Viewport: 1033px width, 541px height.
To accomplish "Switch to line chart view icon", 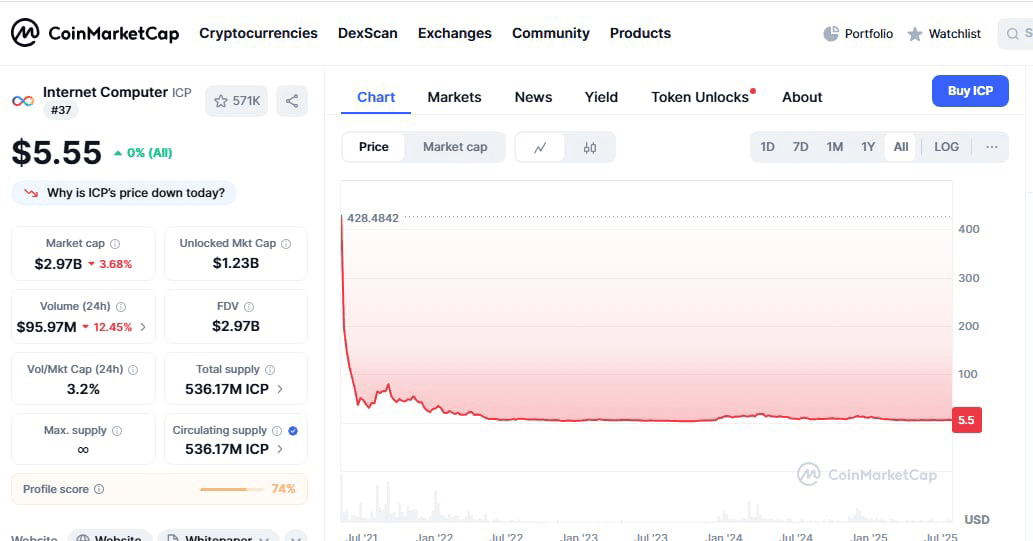I will pos(540,148).
